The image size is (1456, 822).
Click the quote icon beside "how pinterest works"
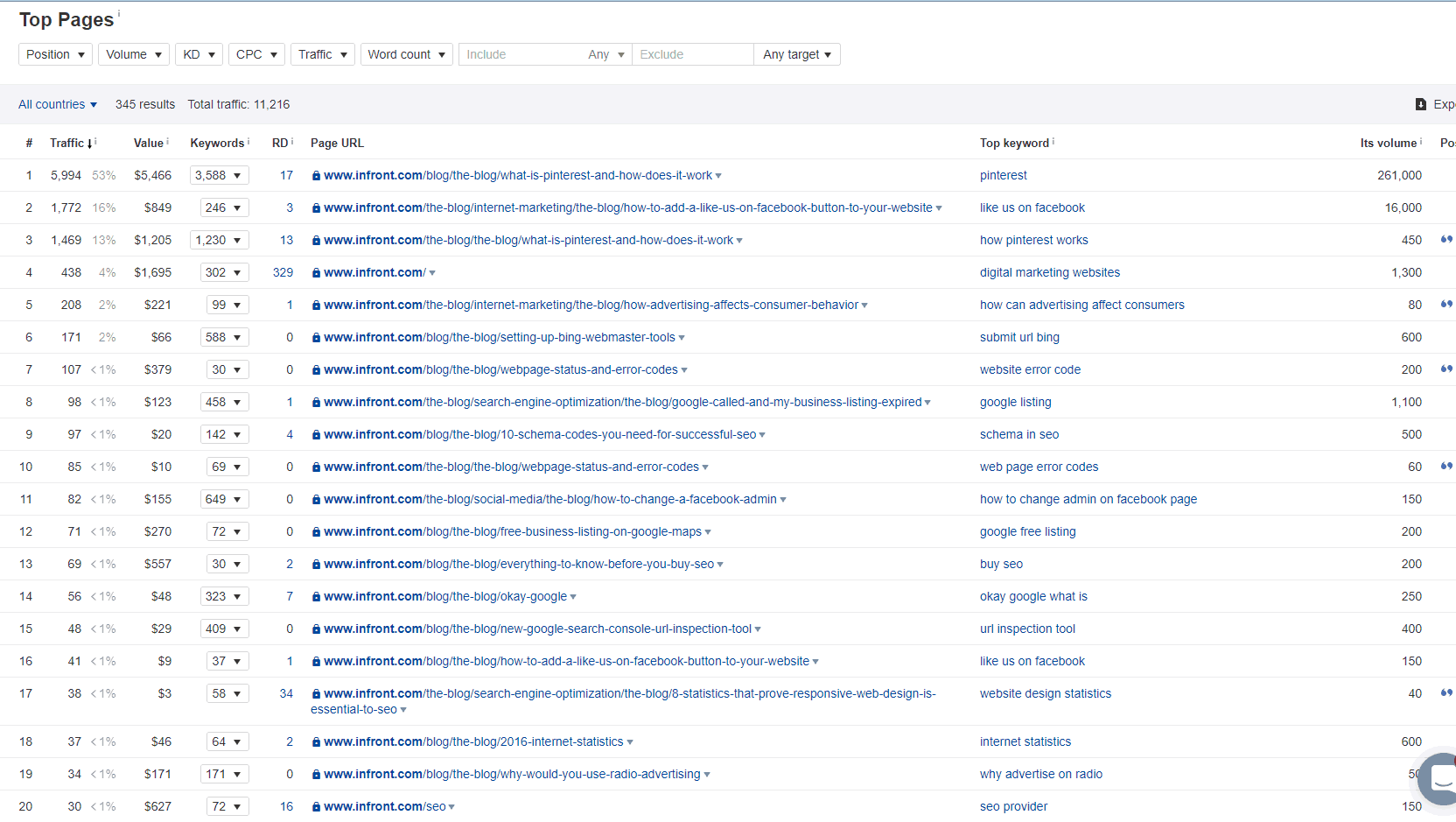point(1446,239)
